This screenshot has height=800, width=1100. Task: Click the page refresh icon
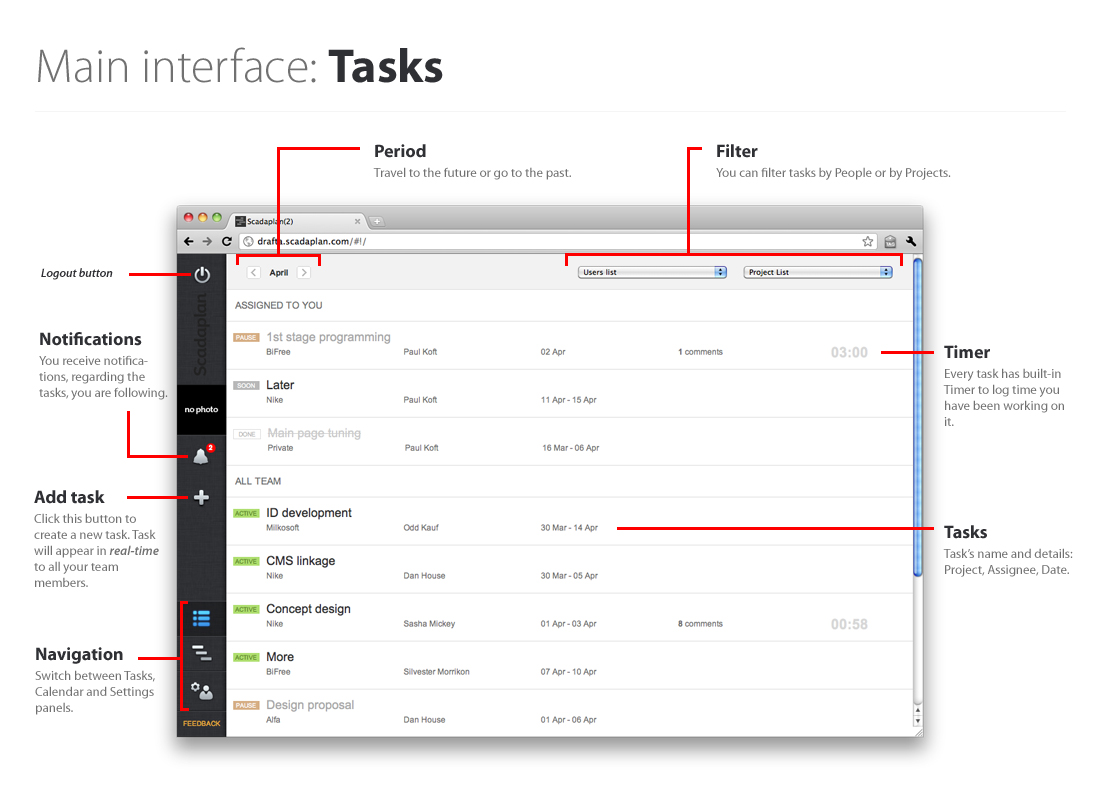click(x=227, y=241)
